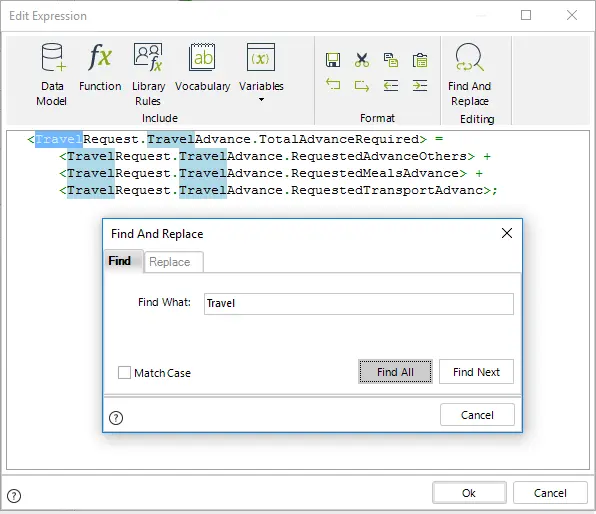Click the Undo arrow icon
Viewport: 596px width, 514px height.
(333, 85)
